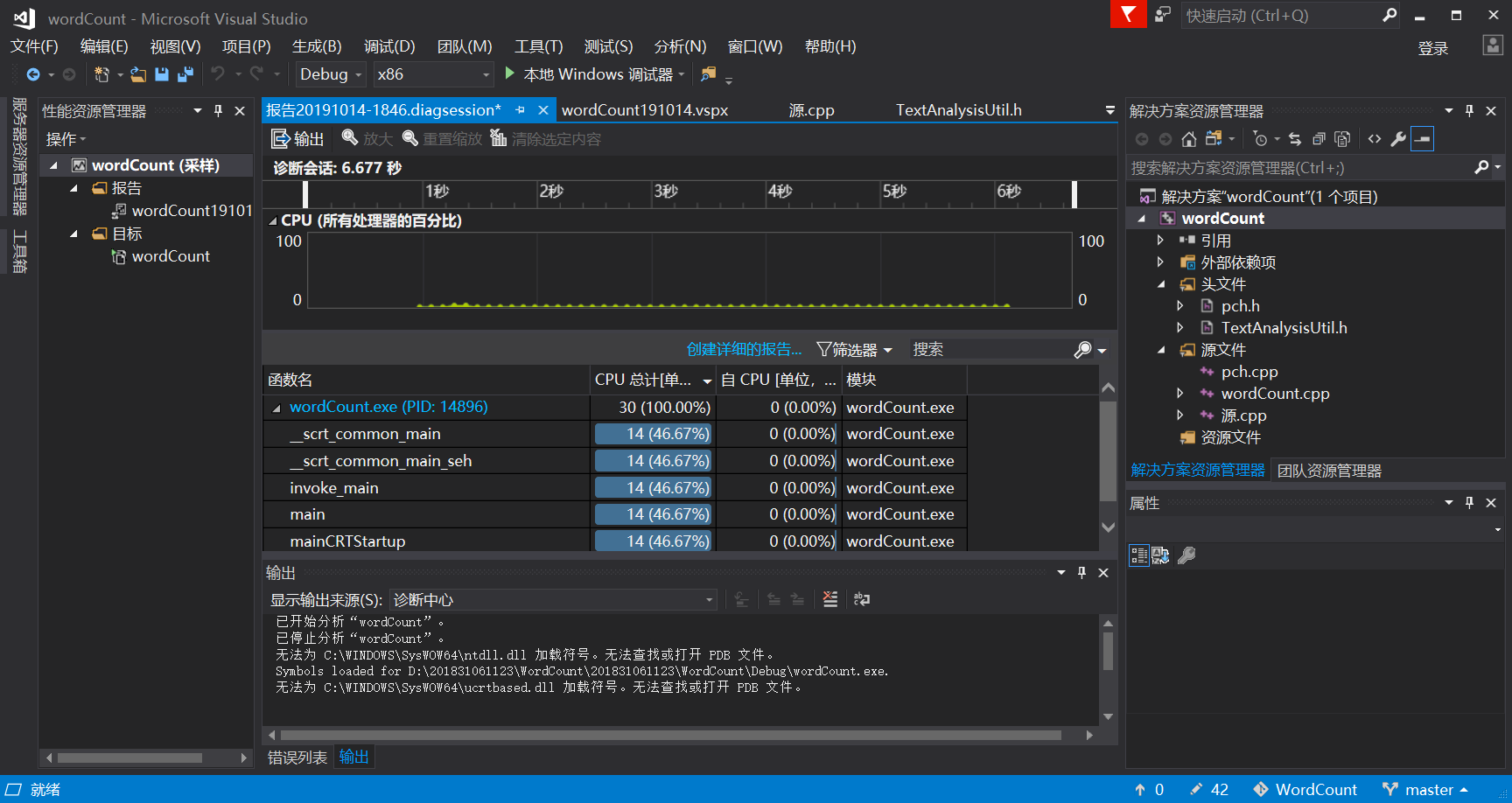Click the Home icon in Solution Explorer
This screenshot has width=1512, height=803.
[1188, 139]
